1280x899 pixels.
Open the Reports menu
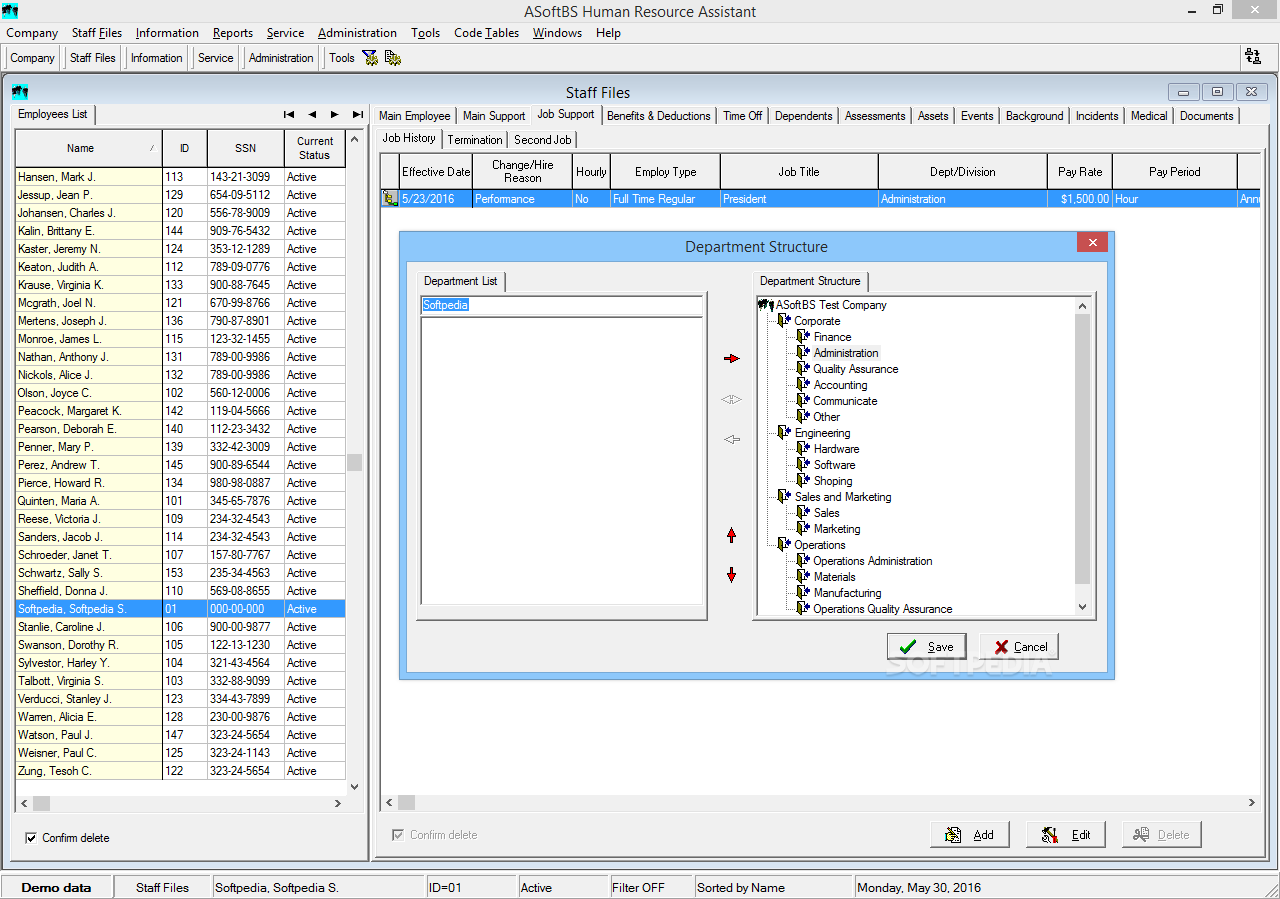233,33
